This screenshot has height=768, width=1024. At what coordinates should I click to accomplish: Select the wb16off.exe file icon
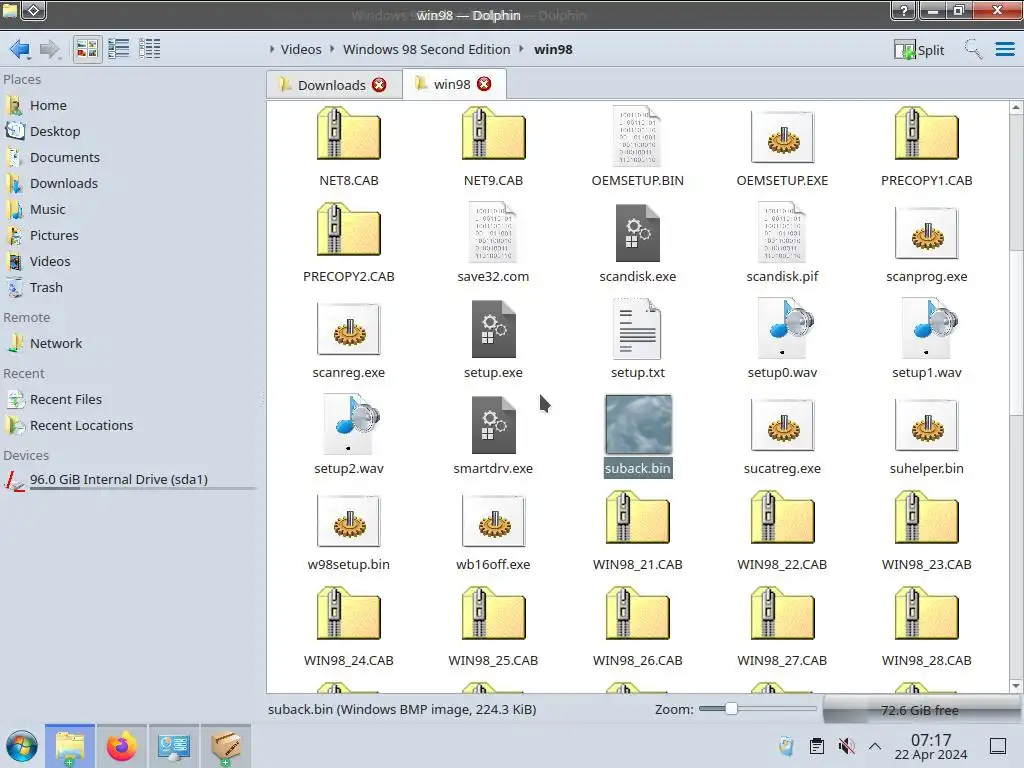pos(493,521)
